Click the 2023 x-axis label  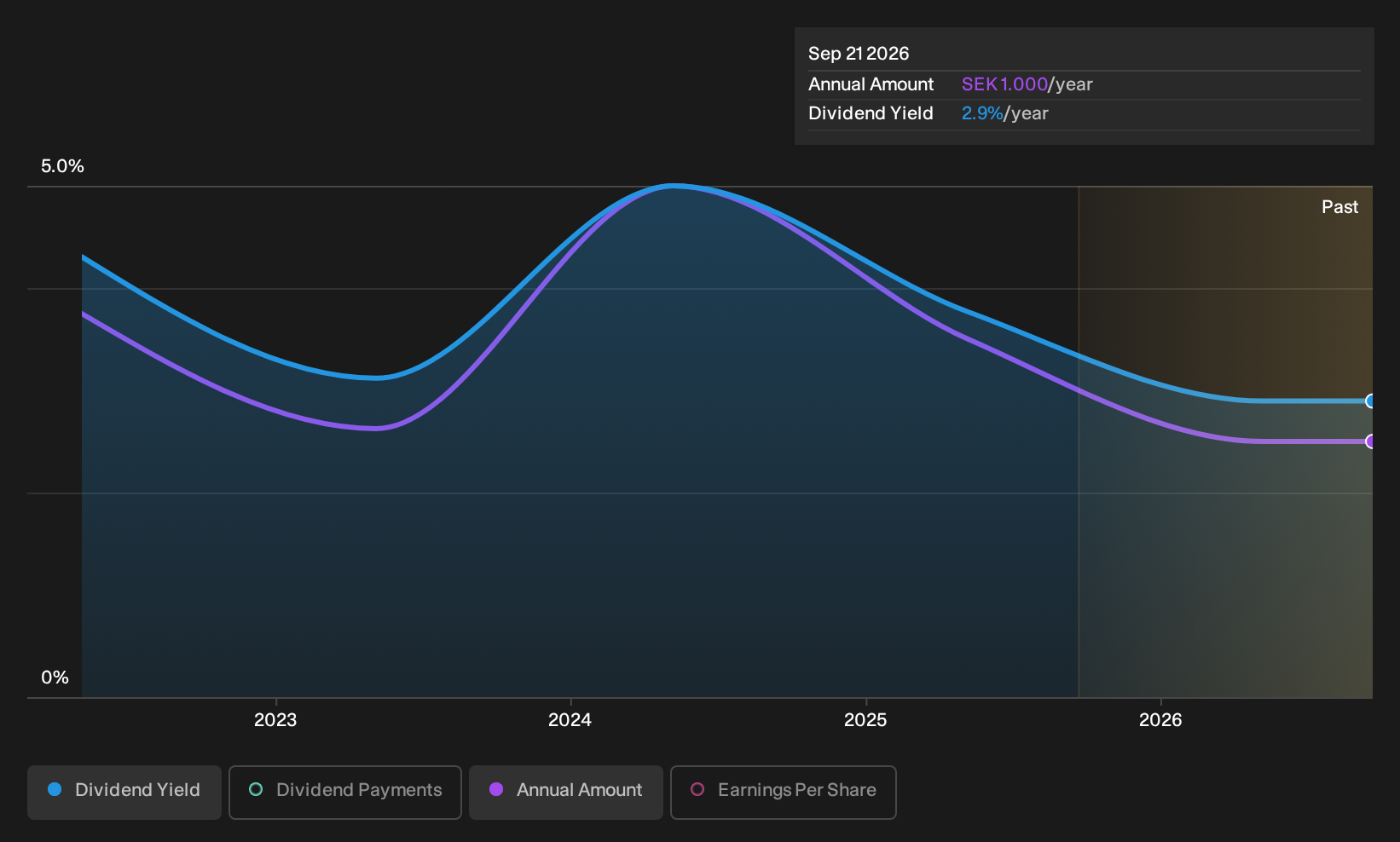[275, 720]
